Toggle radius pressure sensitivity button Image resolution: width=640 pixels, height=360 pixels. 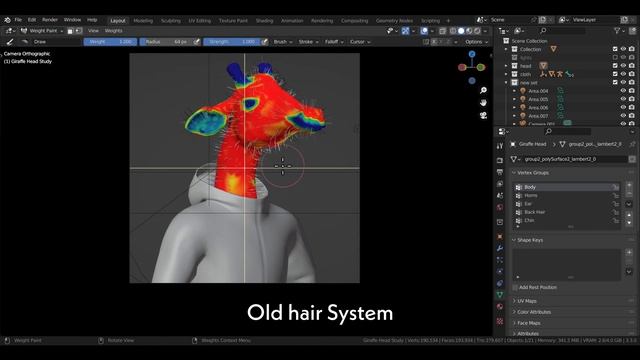197,42
